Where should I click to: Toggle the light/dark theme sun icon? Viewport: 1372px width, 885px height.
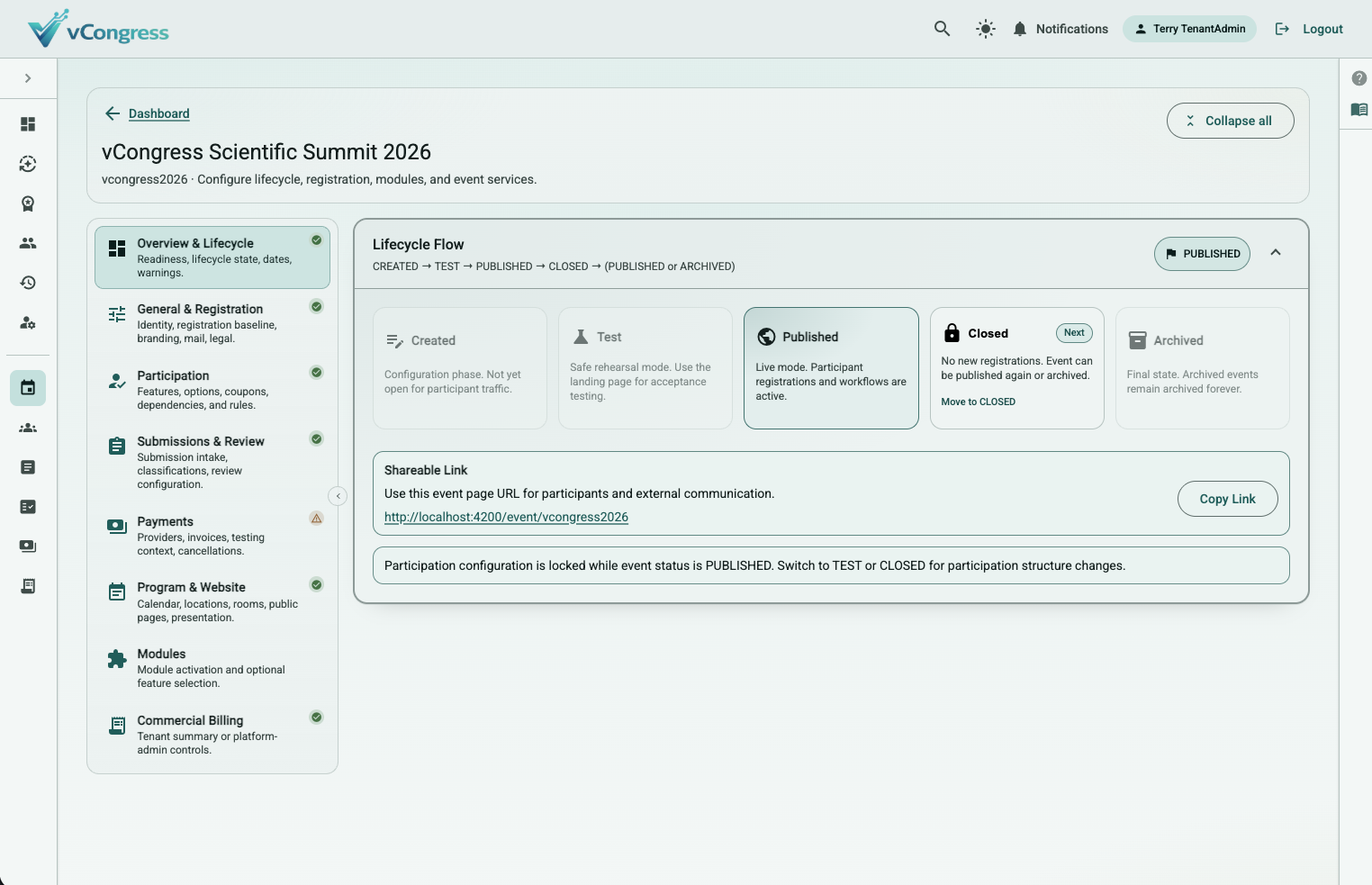(x=986, y=29)
